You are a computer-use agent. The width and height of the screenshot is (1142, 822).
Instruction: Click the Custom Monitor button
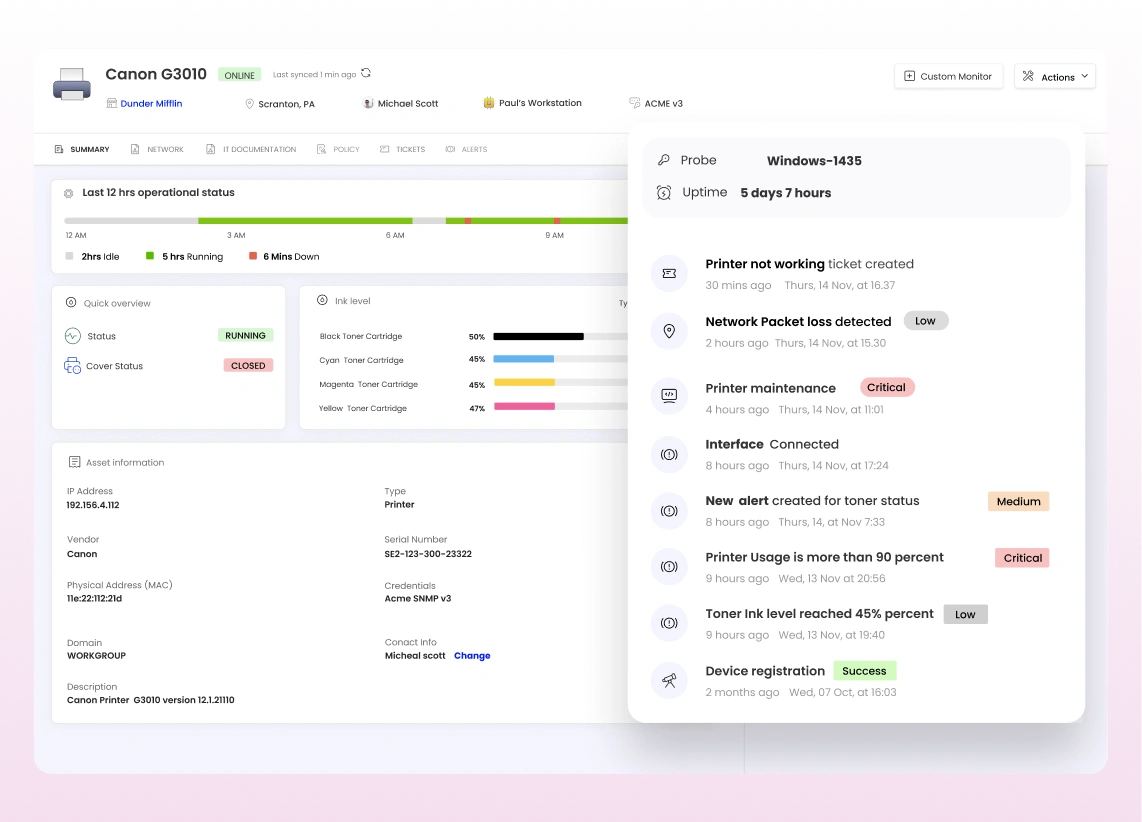(x=948, y=77)
